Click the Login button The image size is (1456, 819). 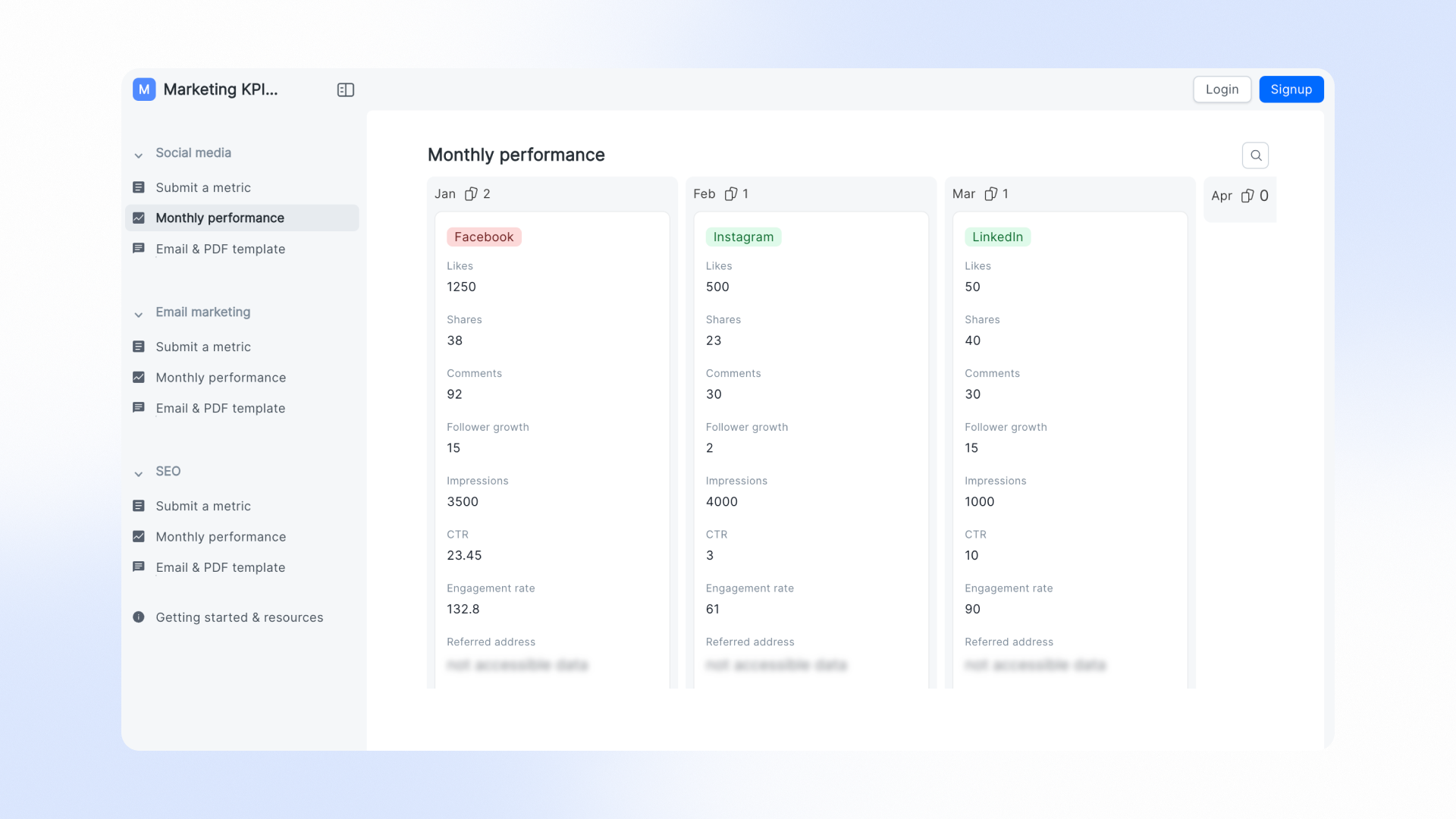[x=1222, y=89]
